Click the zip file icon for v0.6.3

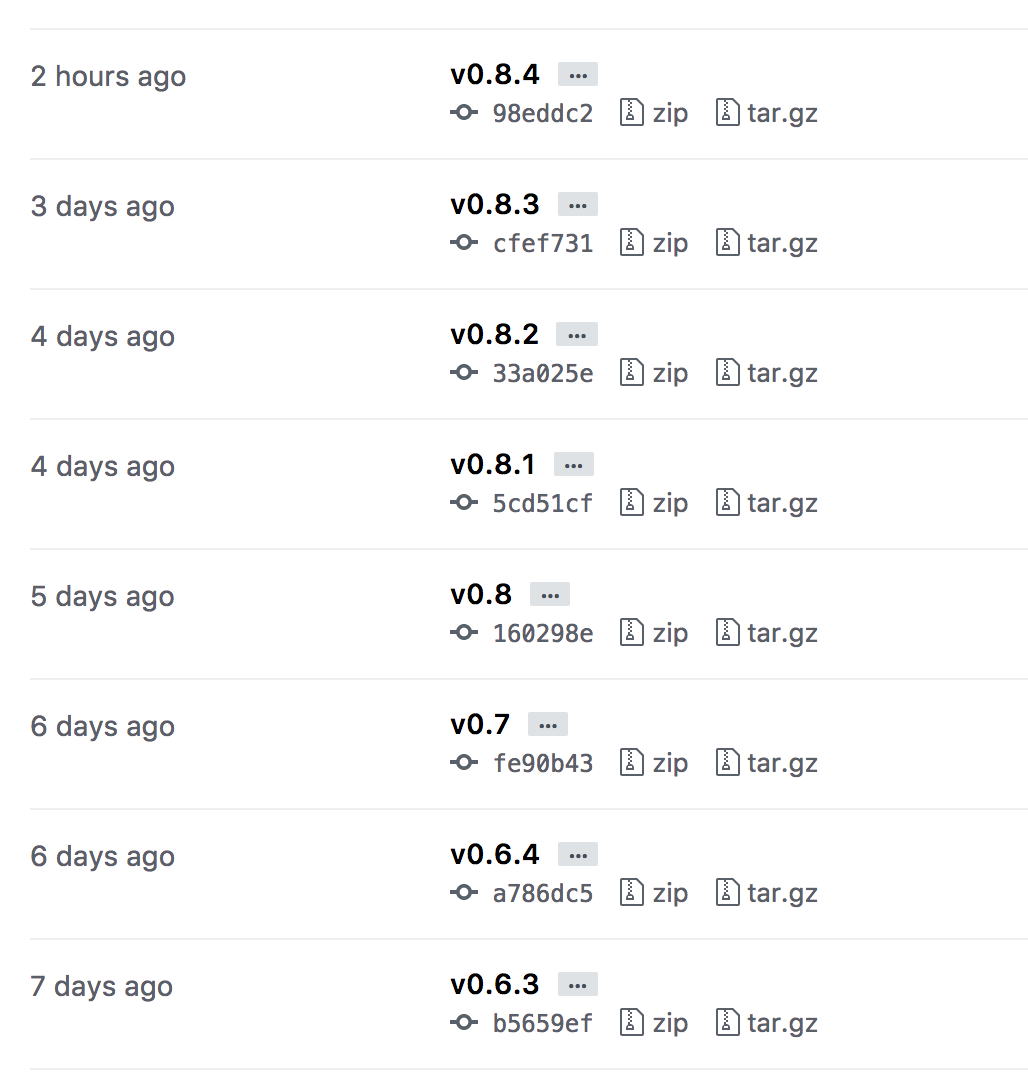point(632,1023)
